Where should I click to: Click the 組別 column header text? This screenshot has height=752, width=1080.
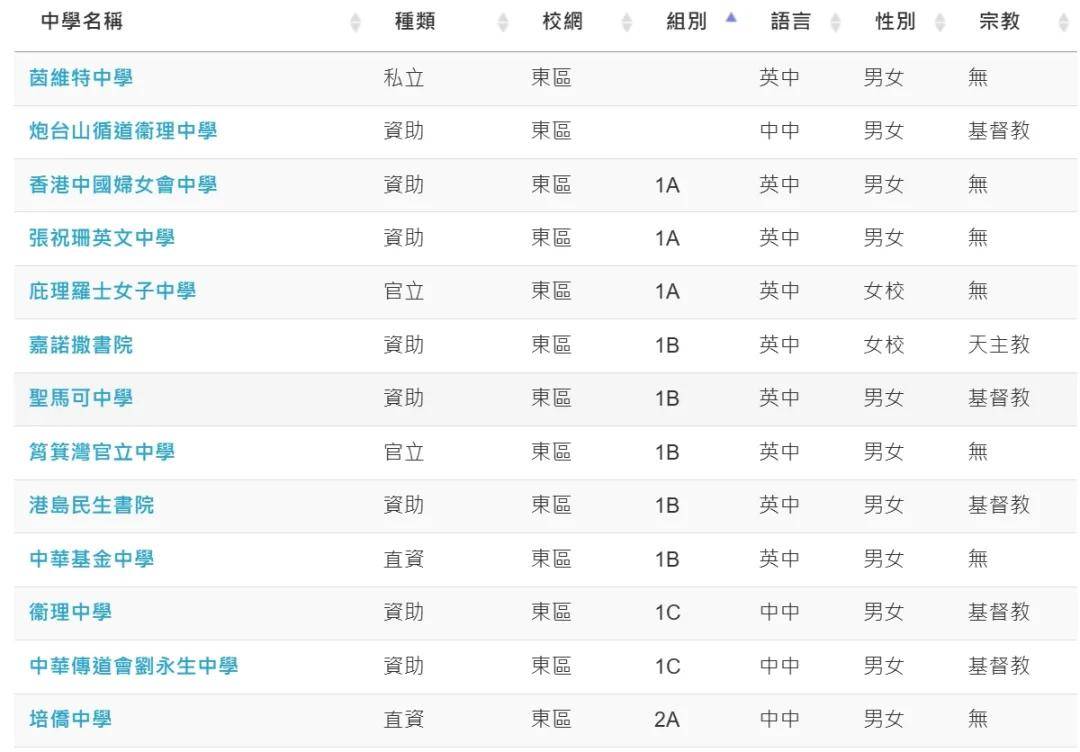(686, 22)
